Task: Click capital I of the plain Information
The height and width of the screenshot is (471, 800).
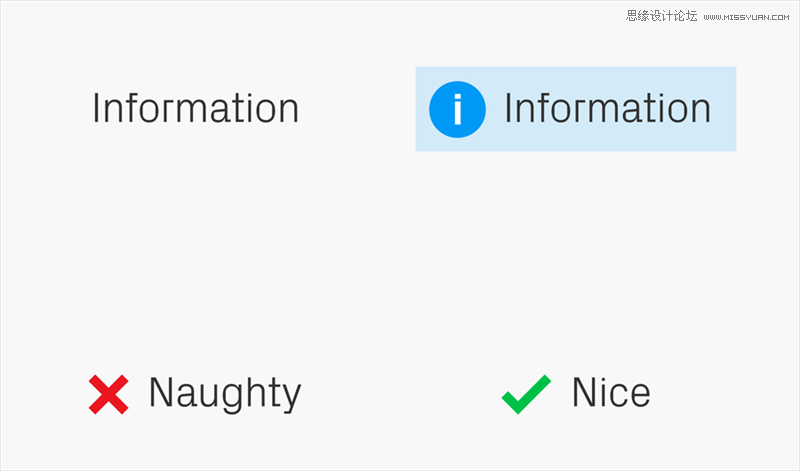Action: (x=95, y=108)
